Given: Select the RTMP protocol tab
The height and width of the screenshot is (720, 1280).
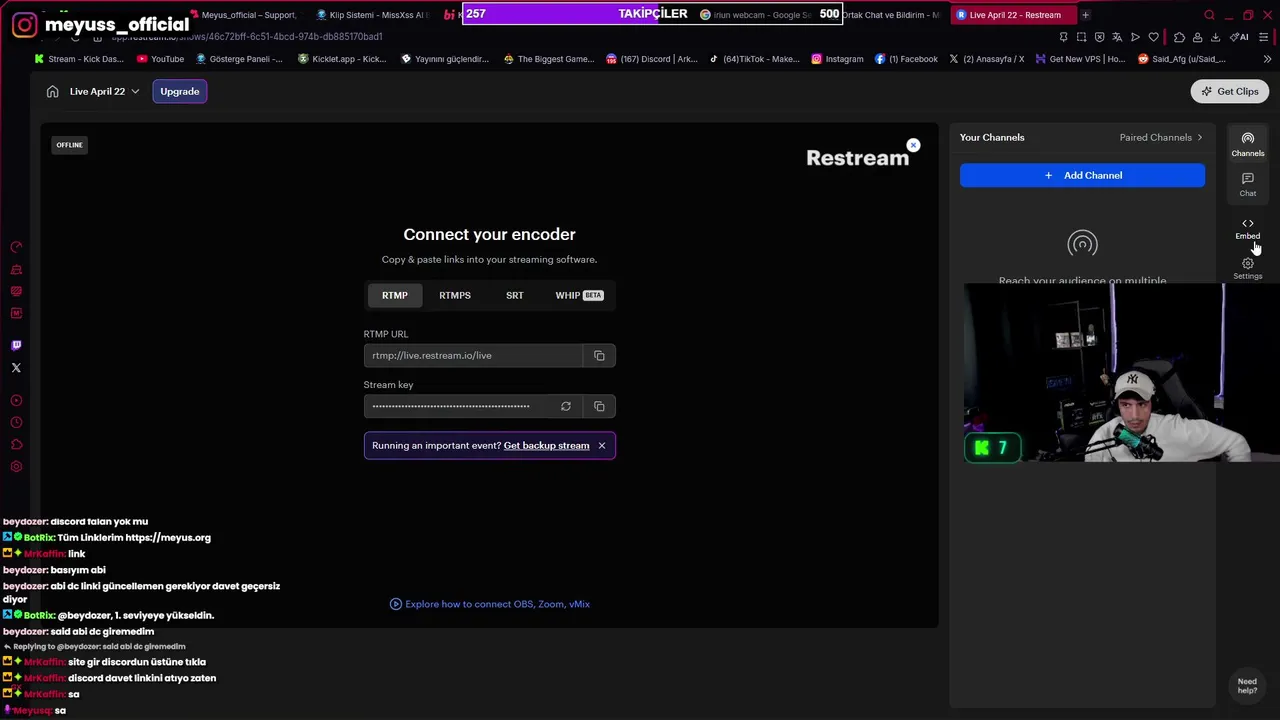Looking at the screenshot, I should click(x=395, y=295).
